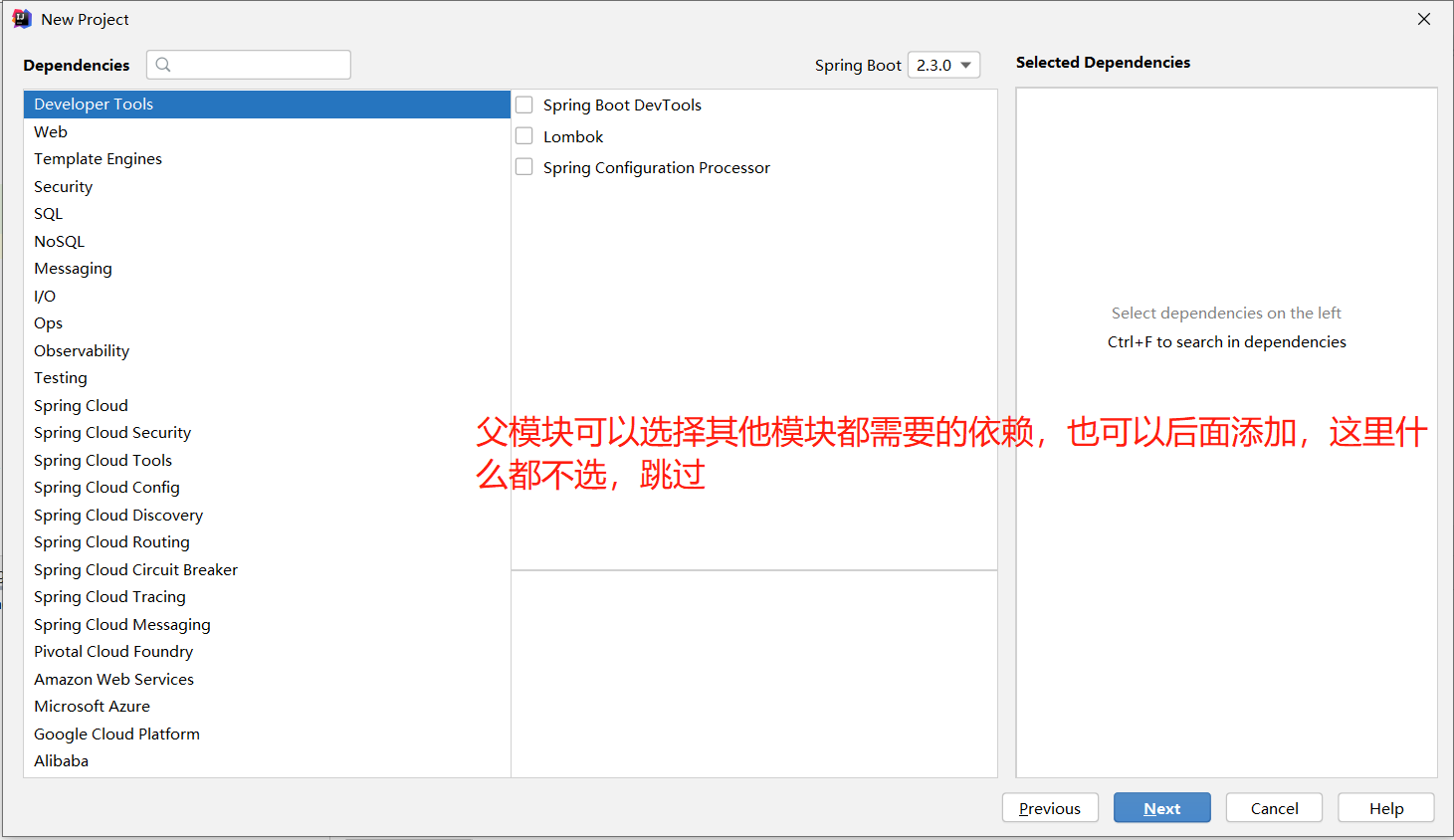The width and height of the screenshot is (1454, 840).
Task: Enable the Spring Boot DevTools checkbox
Action: pyautogui.click(x=523, y=104)
